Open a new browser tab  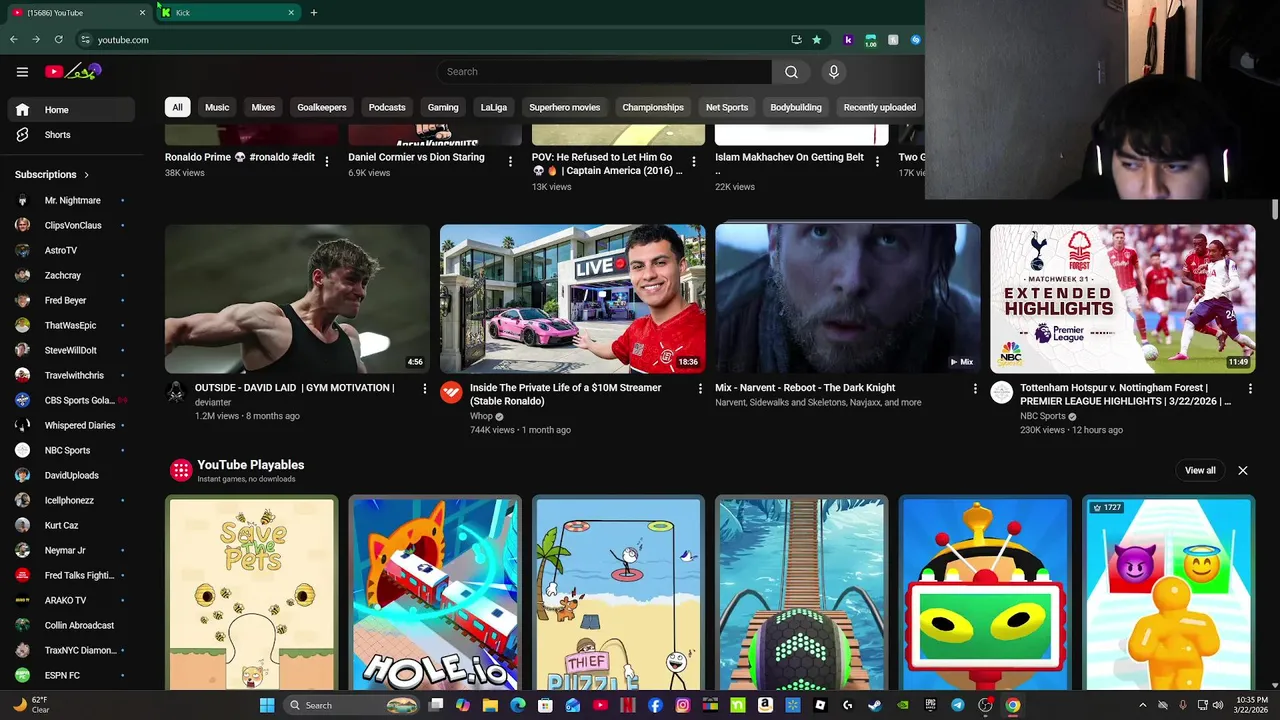(314, 12)
